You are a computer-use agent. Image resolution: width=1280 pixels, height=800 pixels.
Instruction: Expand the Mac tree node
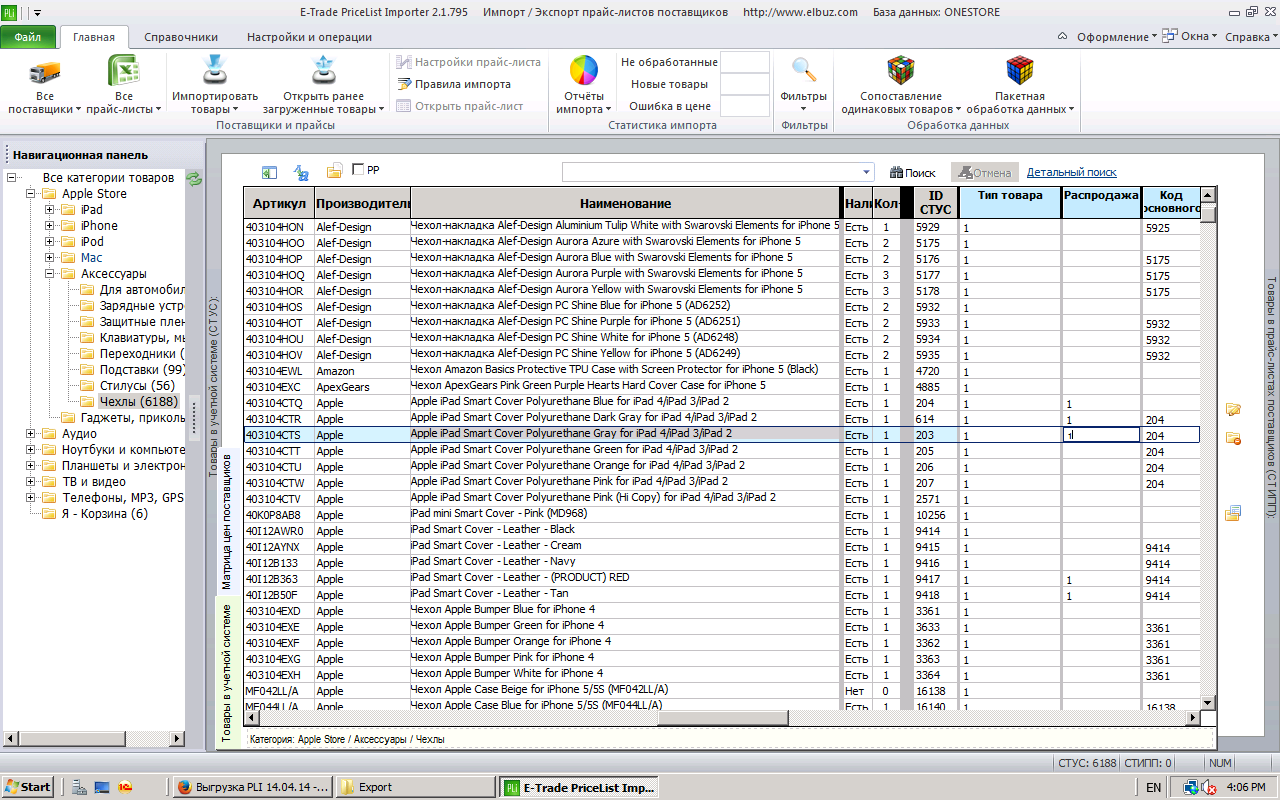click(49, 258)
